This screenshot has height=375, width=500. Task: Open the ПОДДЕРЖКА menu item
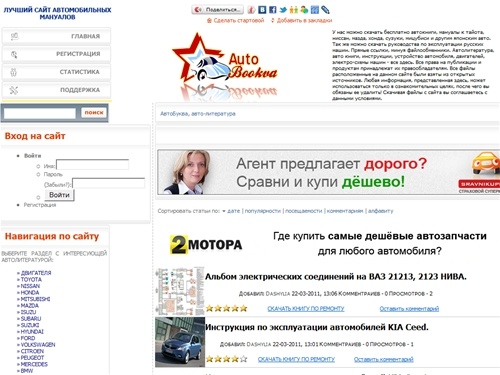[56, 90]
